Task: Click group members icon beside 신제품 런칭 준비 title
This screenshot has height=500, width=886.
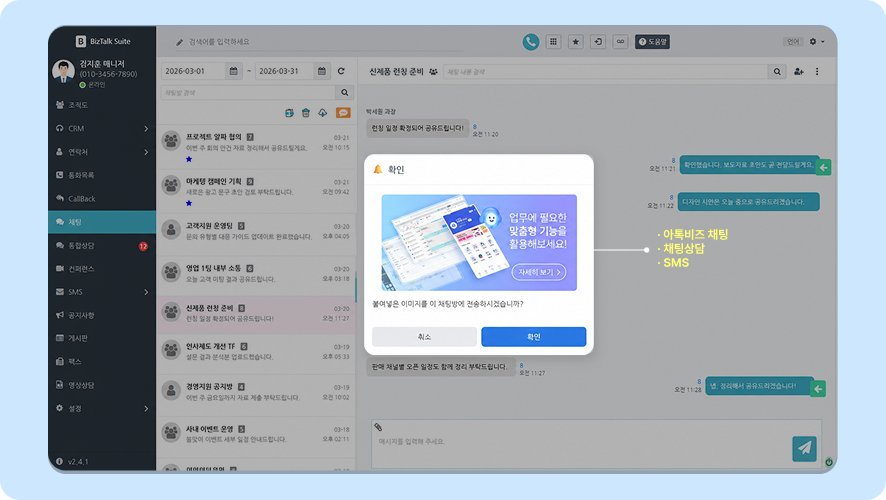Action: 433,72
